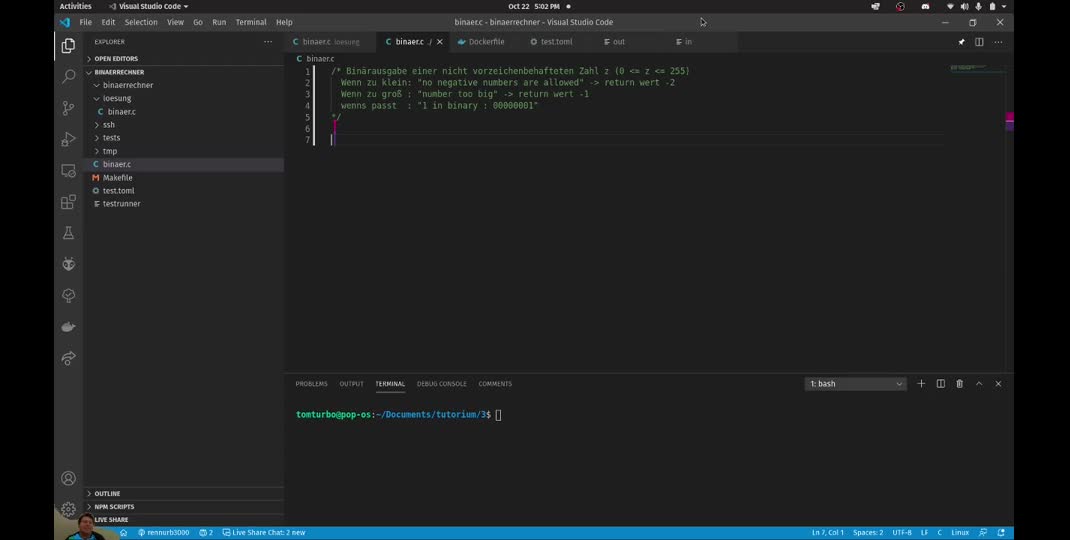The height and width of the screenshot is (540, 1070).
Task: Open the Run and Debug view icon
Action: point(68,139)
